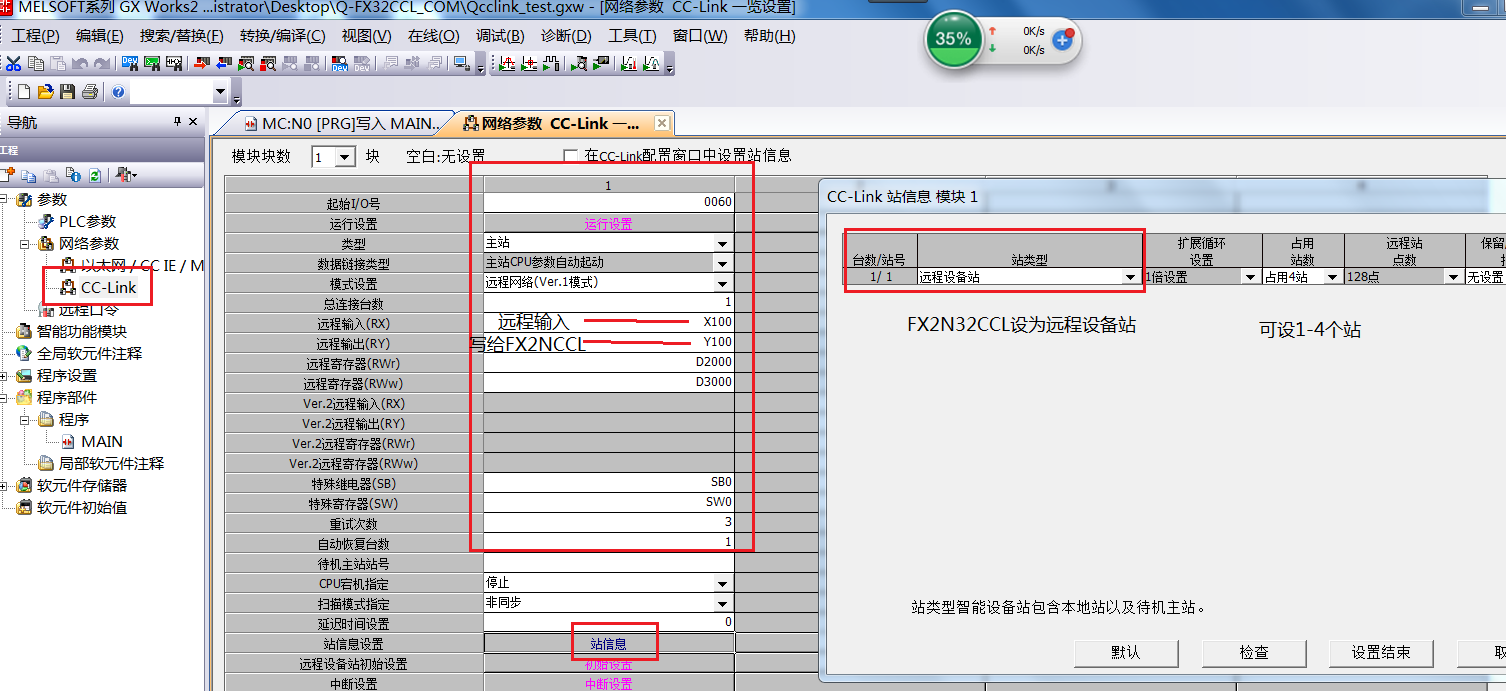The width and height of the screenshot is (1506, 691).
Task: Click the Save project floppy disk icon
Action: tap(67, 92)
